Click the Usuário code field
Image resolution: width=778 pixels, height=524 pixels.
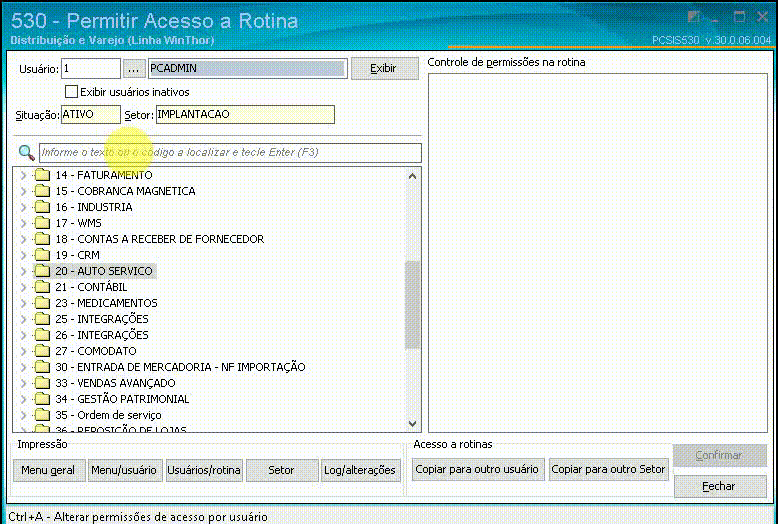point(91,68)
